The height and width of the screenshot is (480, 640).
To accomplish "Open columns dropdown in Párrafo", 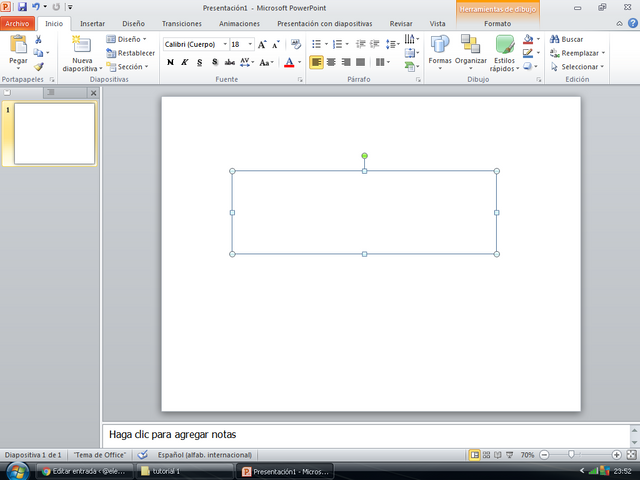I will click(x=382, y=62).
